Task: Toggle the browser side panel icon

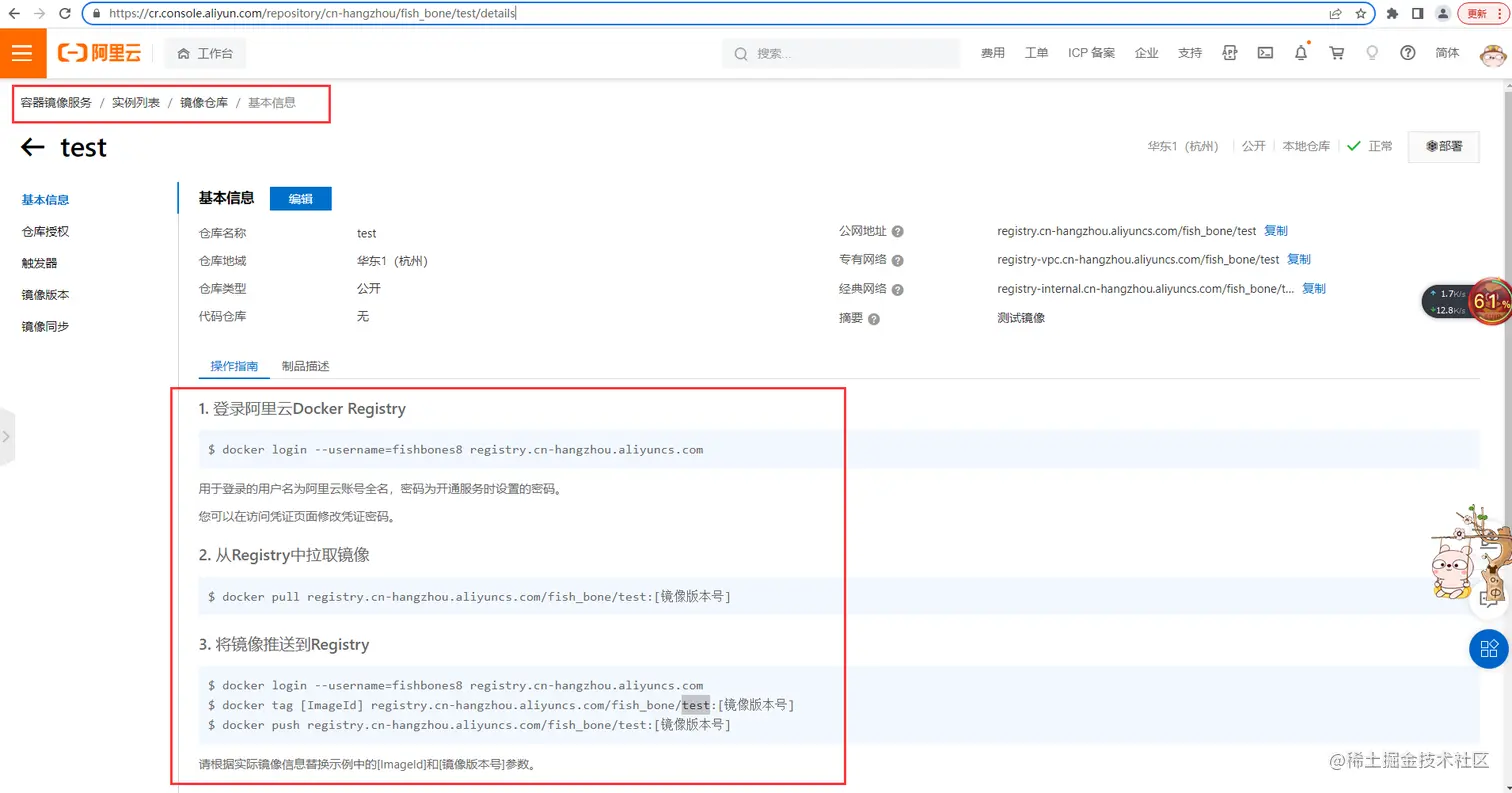Action: [1417, 14]
